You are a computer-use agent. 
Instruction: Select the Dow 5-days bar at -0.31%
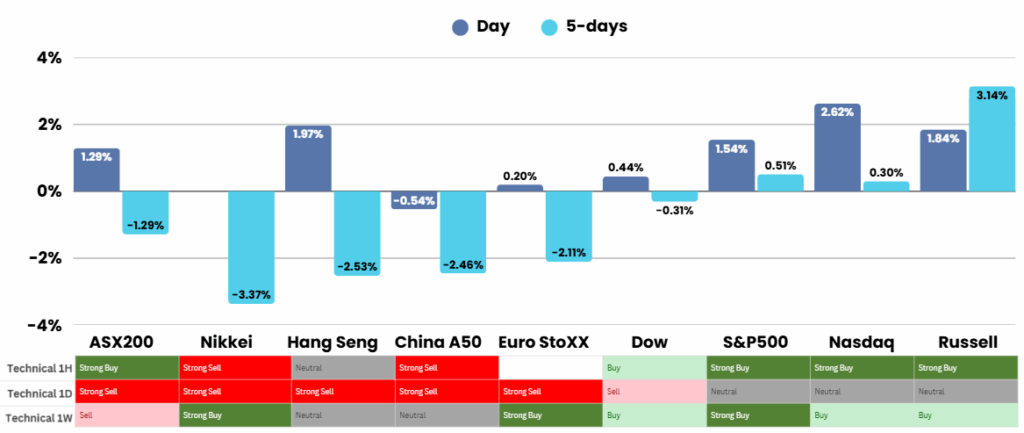pos(676,196)
